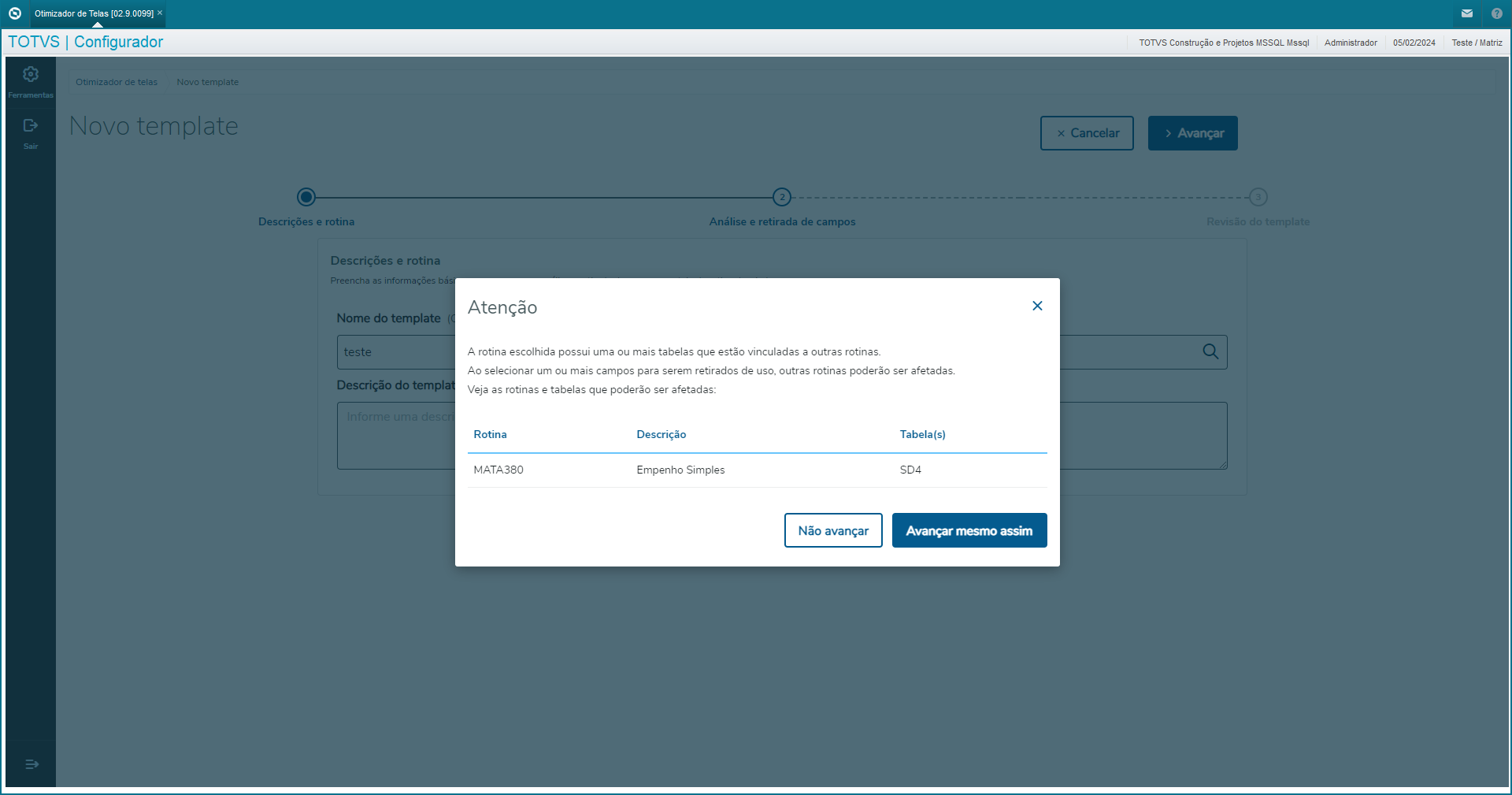
Task: Click the Nome do template input field
Action: pyautogui.click(x=396, y=352)
